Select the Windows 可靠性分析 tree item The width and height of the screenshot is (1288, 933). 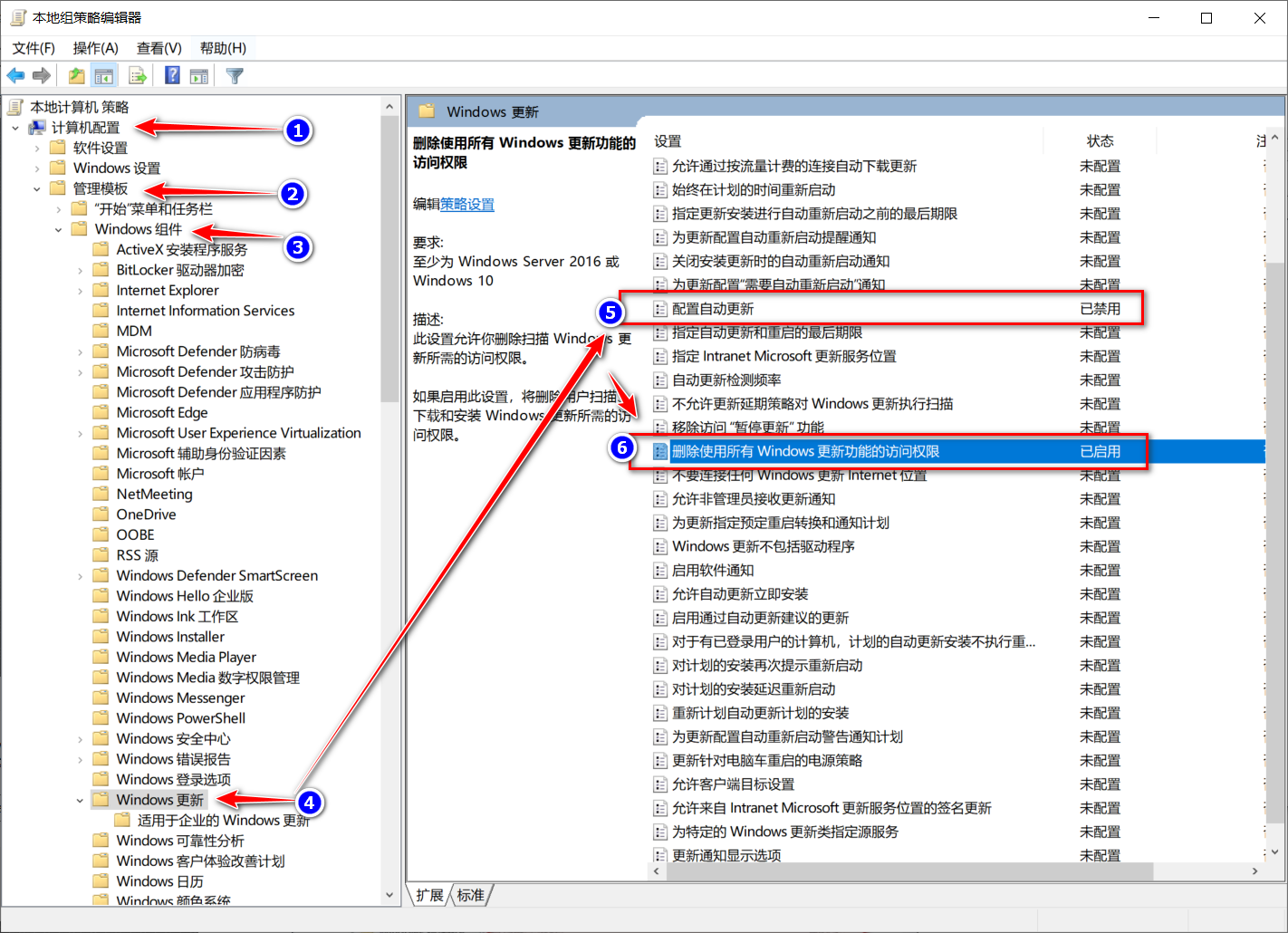(x=180, y=841)
